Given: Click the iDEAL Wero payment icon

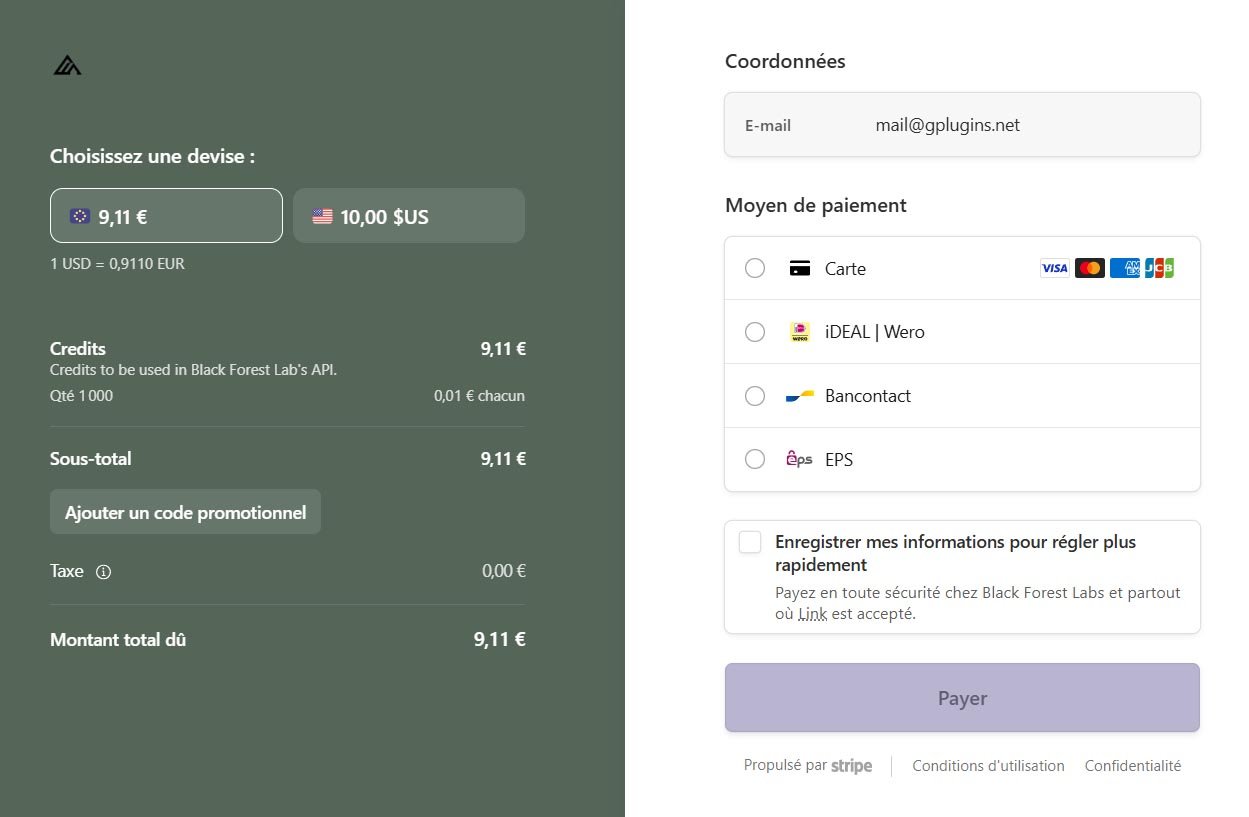Looking at the screenshot, I should [x=799, y=332].
